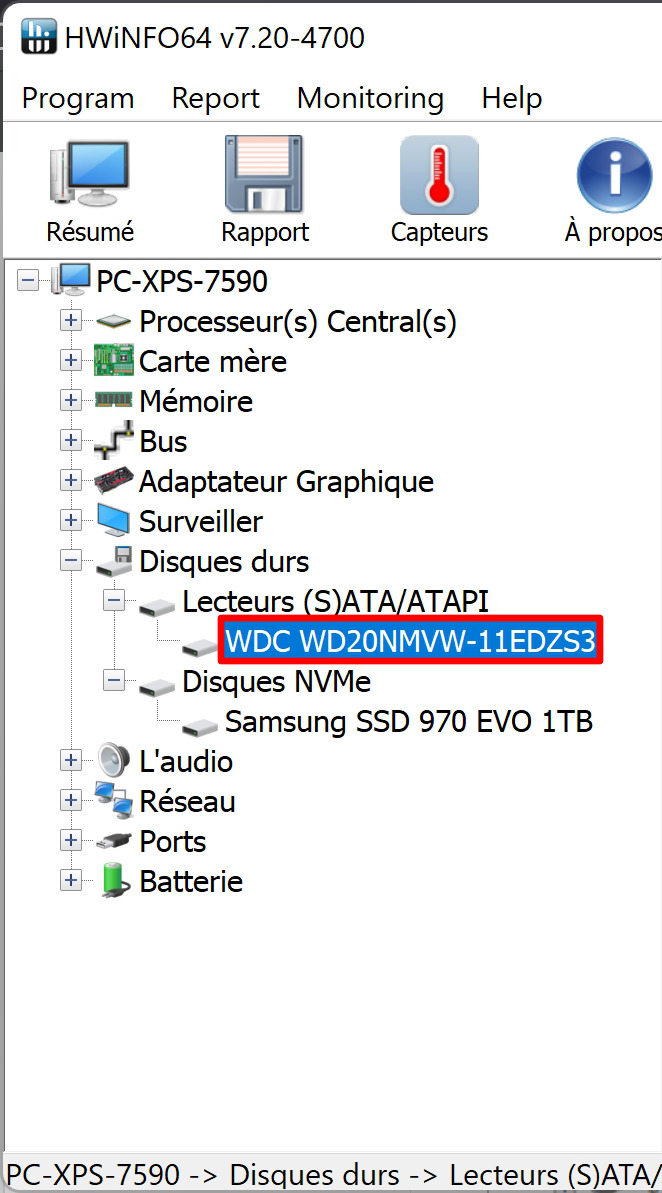The image size is (662, 1193).
Task: Click the Lecteurs (S)ATA/ATAPI drive icon
Action: pyautogui.click(x=158, y=606)
